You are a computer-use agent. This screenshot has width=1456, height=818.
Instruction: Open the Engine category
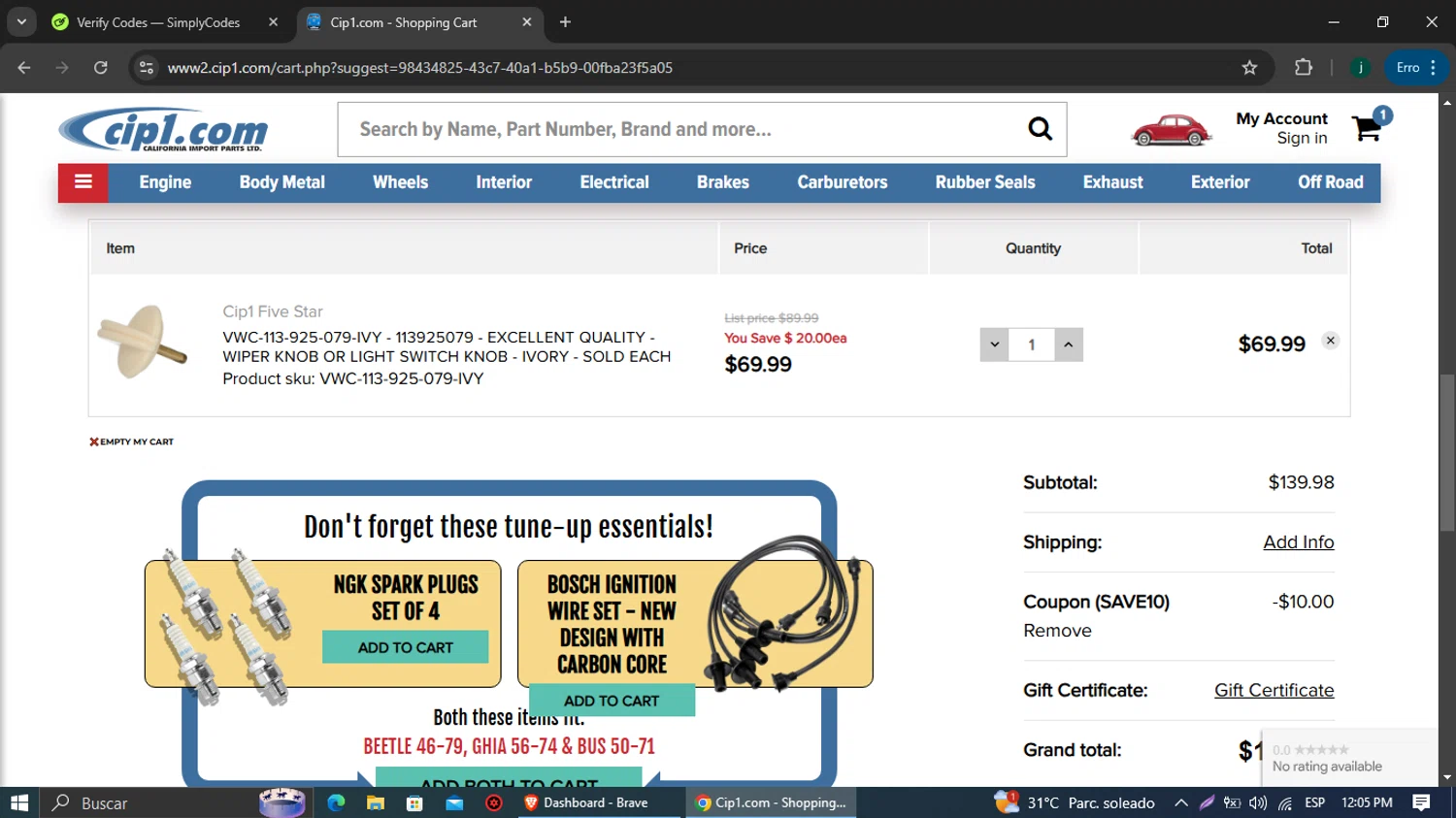tap(165, 182)
